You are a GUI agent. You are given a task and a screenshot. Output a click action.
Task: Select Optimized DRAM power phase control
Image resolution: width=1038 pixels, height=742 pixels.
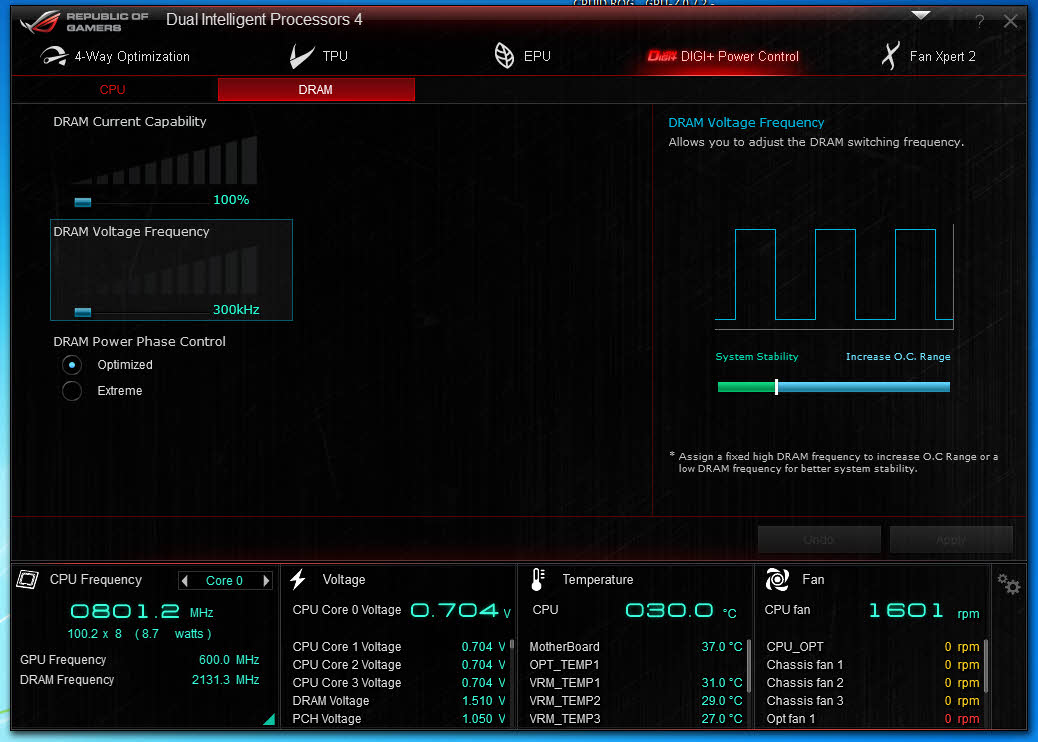click(x=72, y=365)
